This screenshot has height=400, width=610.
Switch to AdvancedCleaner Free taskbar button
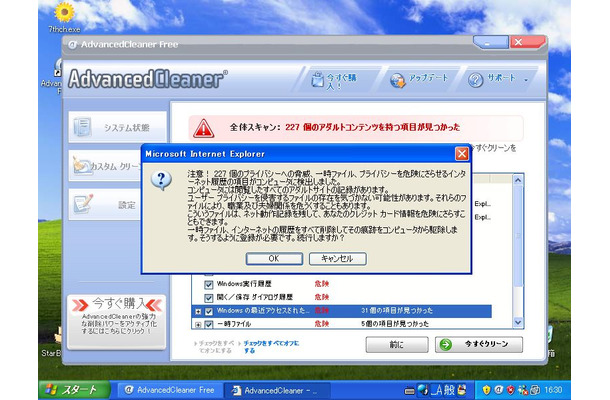click(x=169, y=390)
